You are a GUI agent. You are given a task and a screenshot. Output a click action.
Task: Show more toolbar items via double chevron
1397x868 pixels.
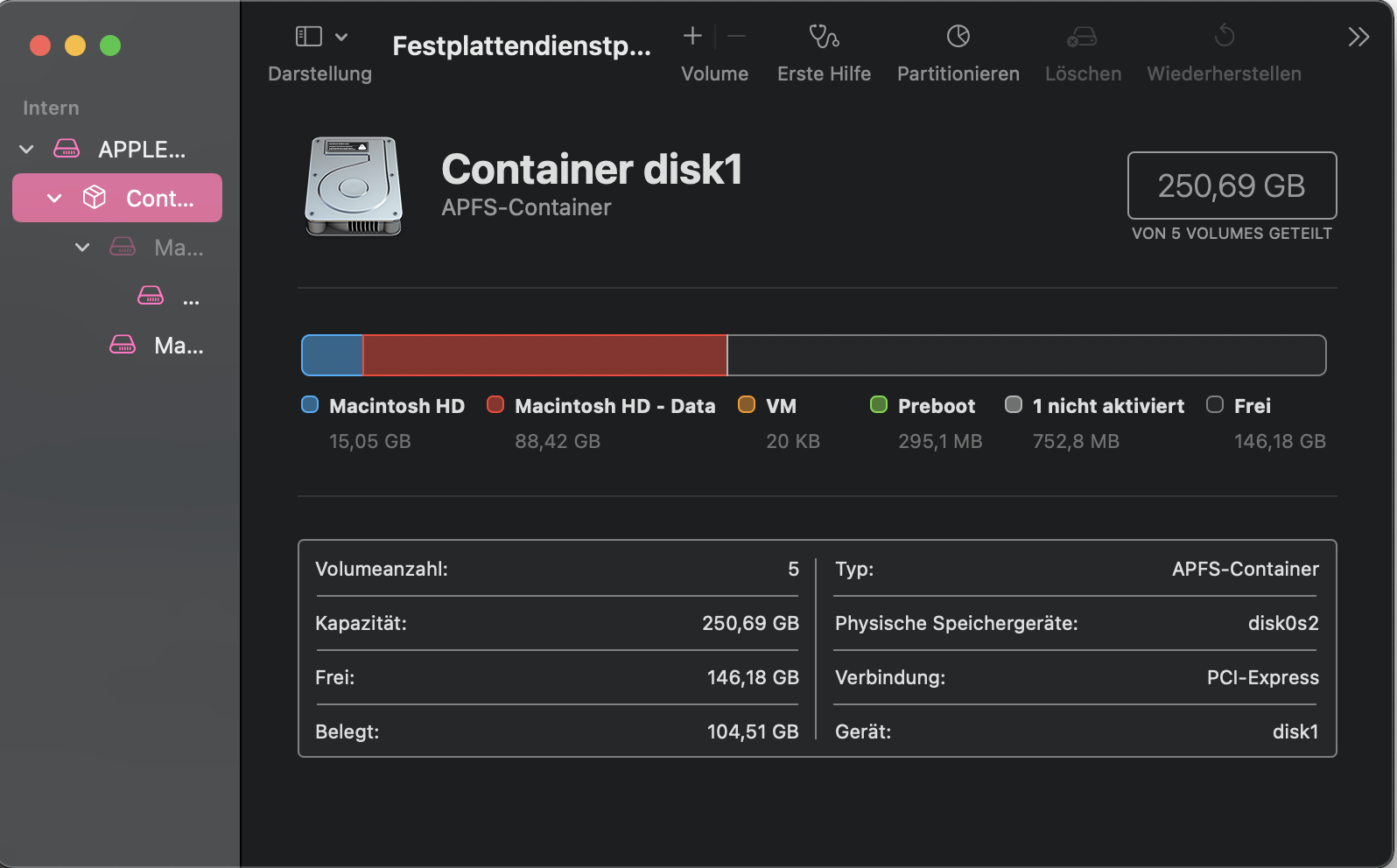(1358, 37)
